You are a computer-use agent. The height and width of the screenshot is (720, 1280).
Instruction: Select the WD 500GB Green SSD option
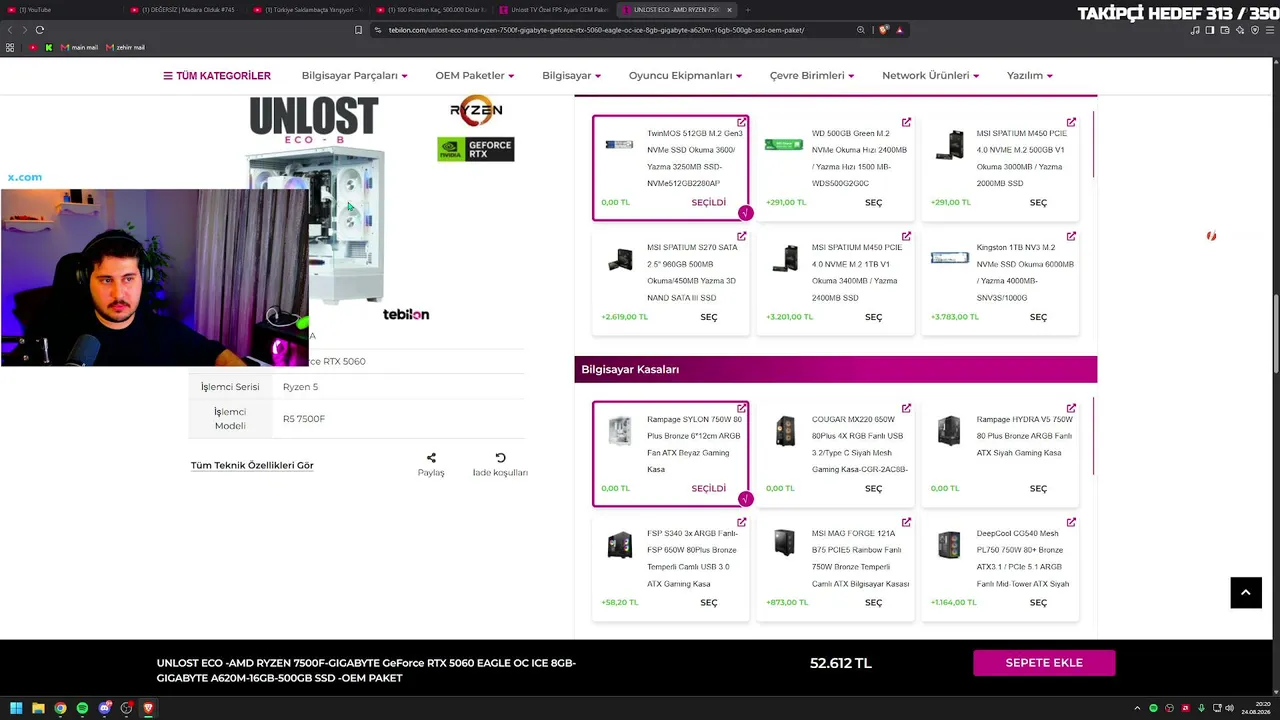click(873, 203)
